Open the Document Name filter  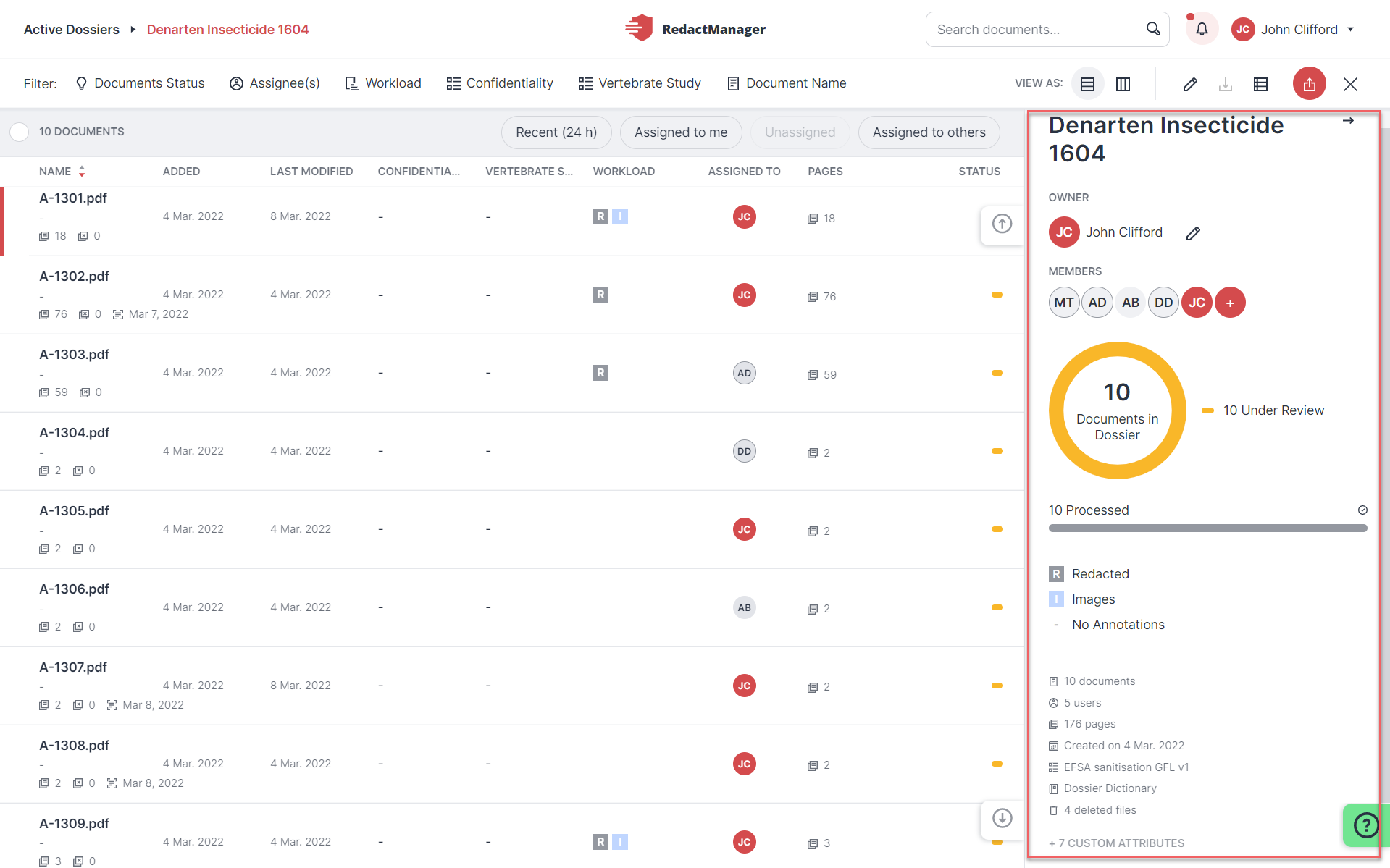point(787,83)
